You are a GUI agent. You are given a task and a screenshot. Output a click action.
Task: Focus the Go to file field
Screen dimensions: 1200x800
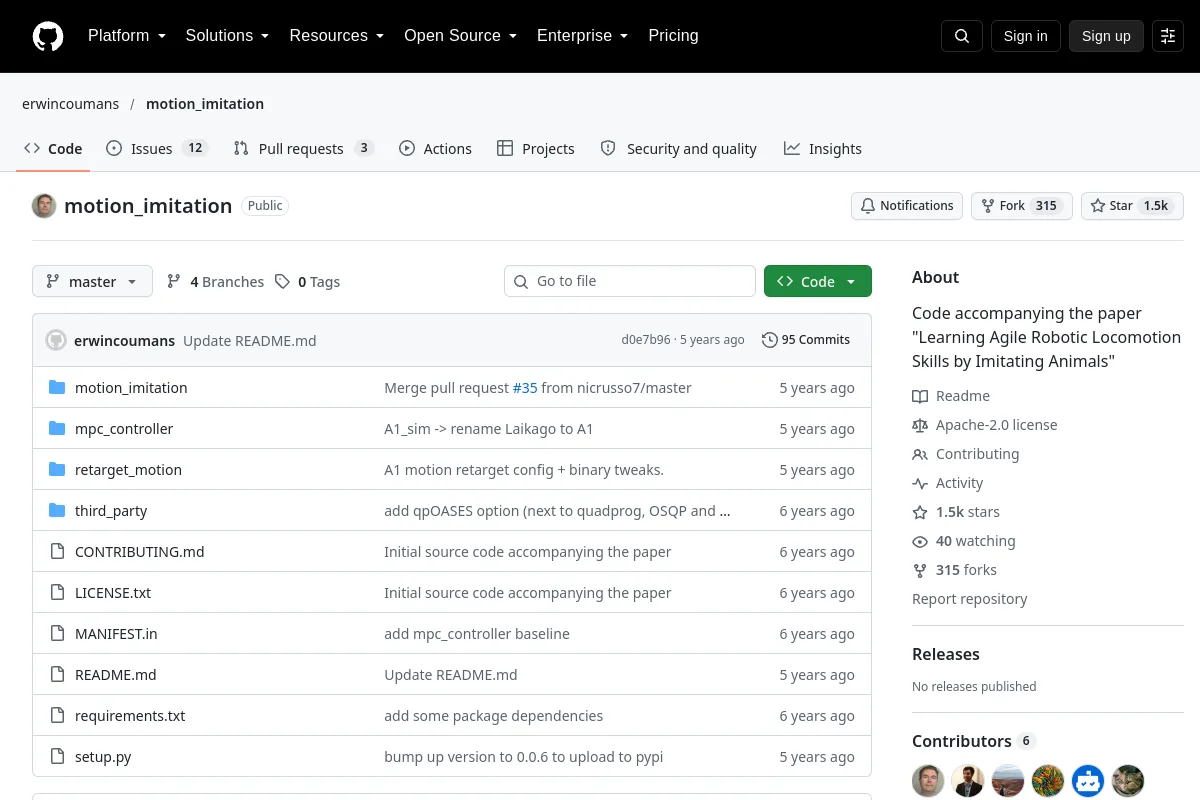tap(630, 281)
